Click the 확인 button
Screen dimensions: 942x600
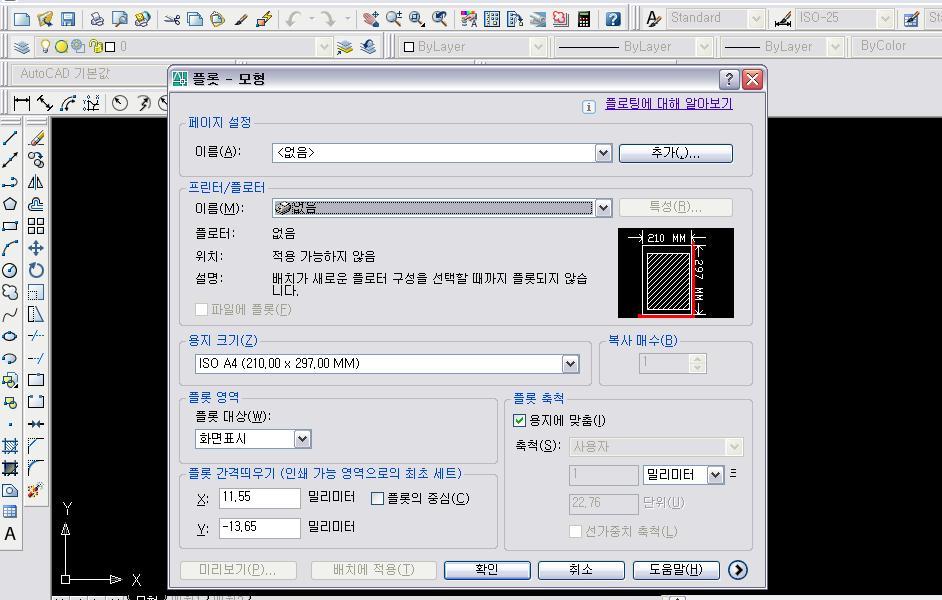(x=487, y=570)
